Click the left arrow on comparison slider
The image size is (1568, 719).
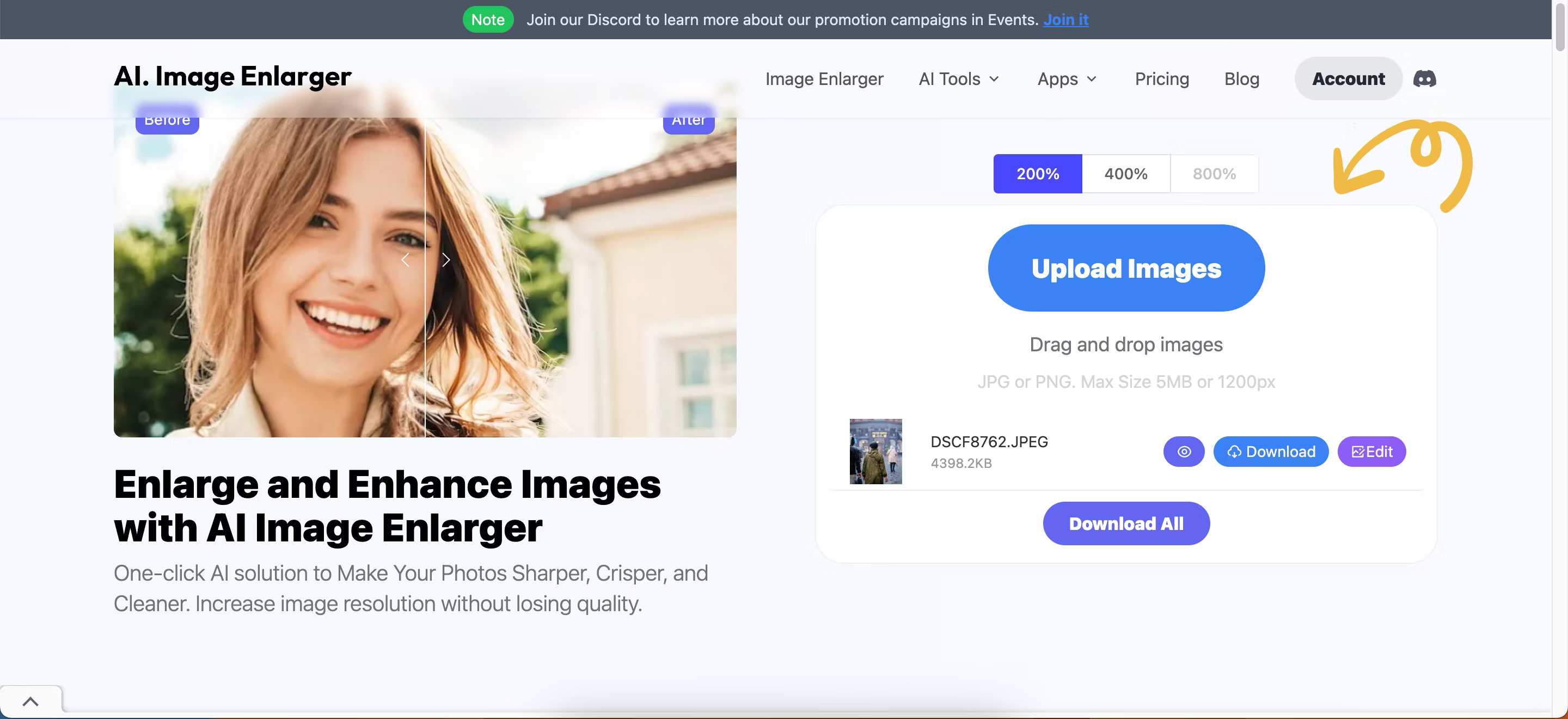click(405, 259)
